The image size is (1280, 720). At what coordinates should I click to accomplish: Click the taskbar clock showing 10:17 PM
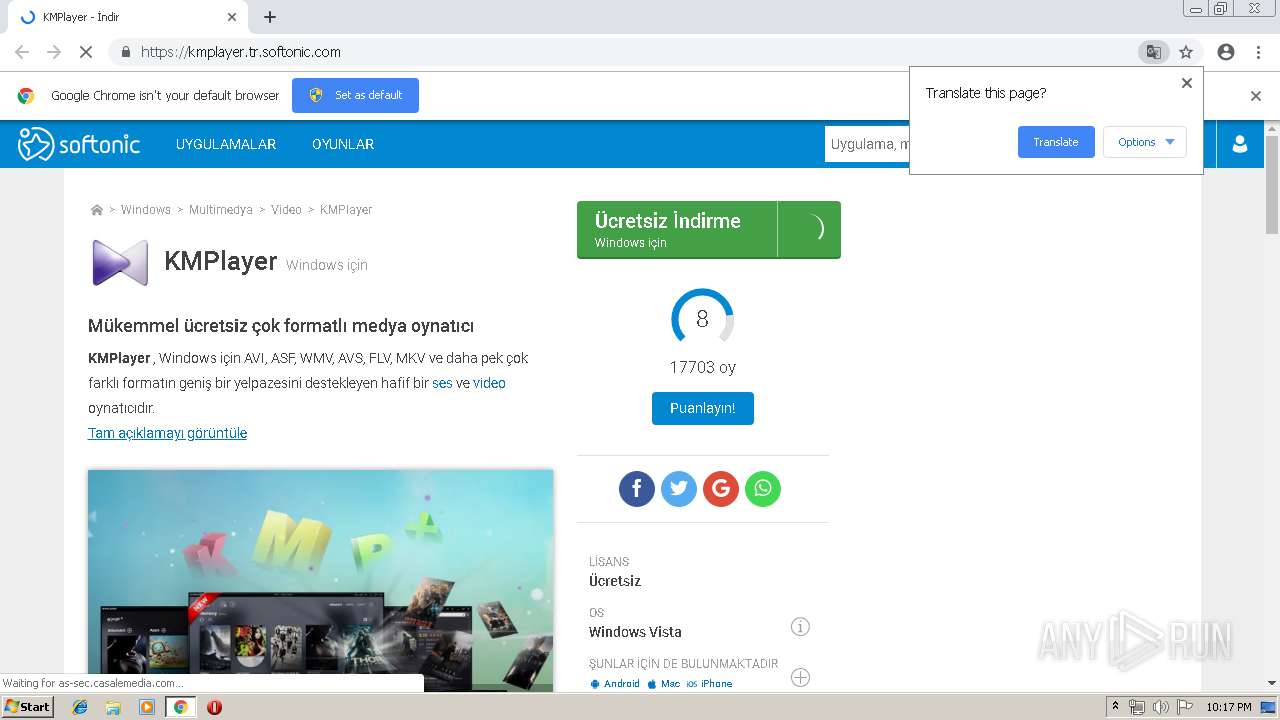point(1229,707)
